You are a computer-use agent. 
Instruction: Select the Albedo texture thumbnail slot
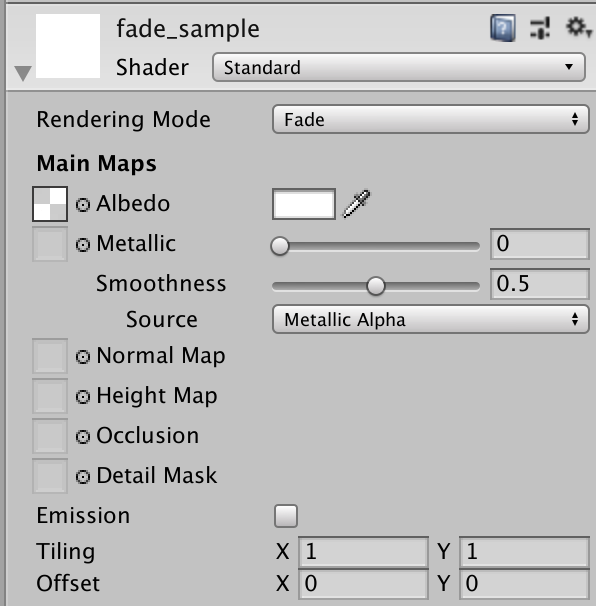(50, 204)
